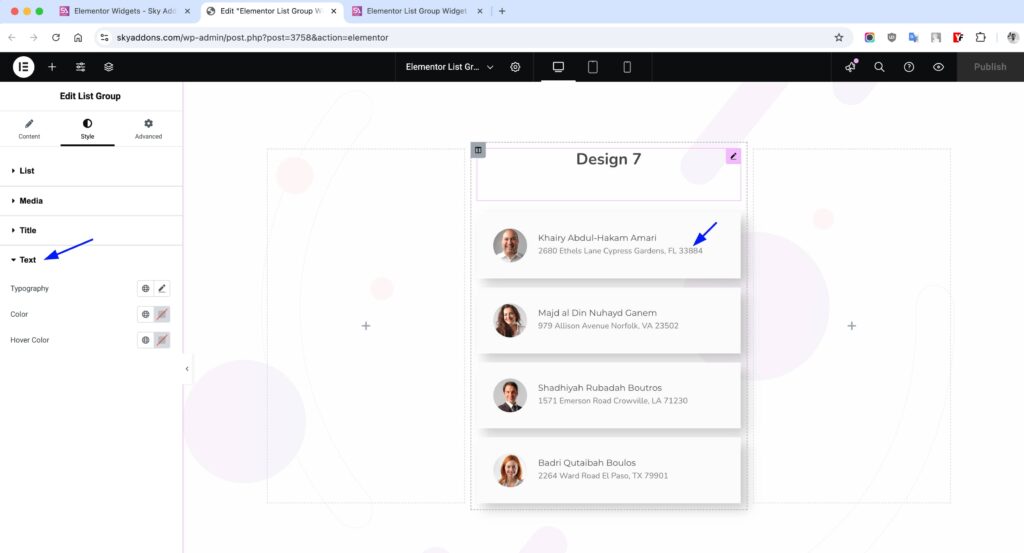Screen dimensions: 1024x553
Task: Switch to desktop preview mode
Action: click(558, 67)
